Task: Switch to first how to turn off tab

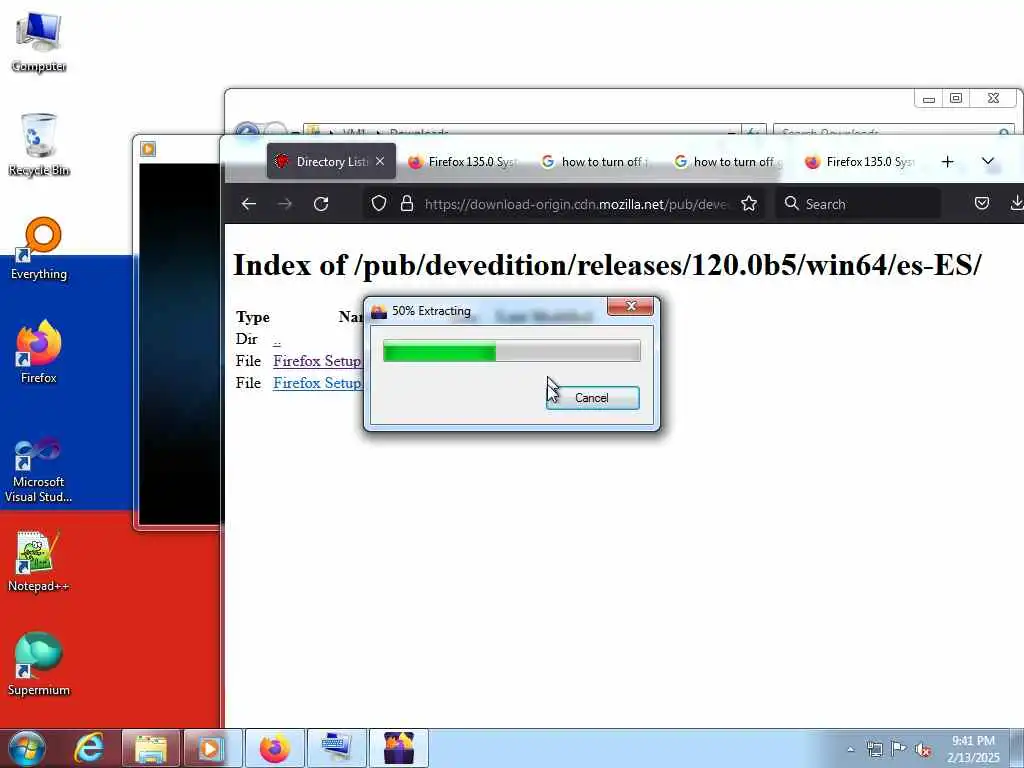Action: (596, 161)
